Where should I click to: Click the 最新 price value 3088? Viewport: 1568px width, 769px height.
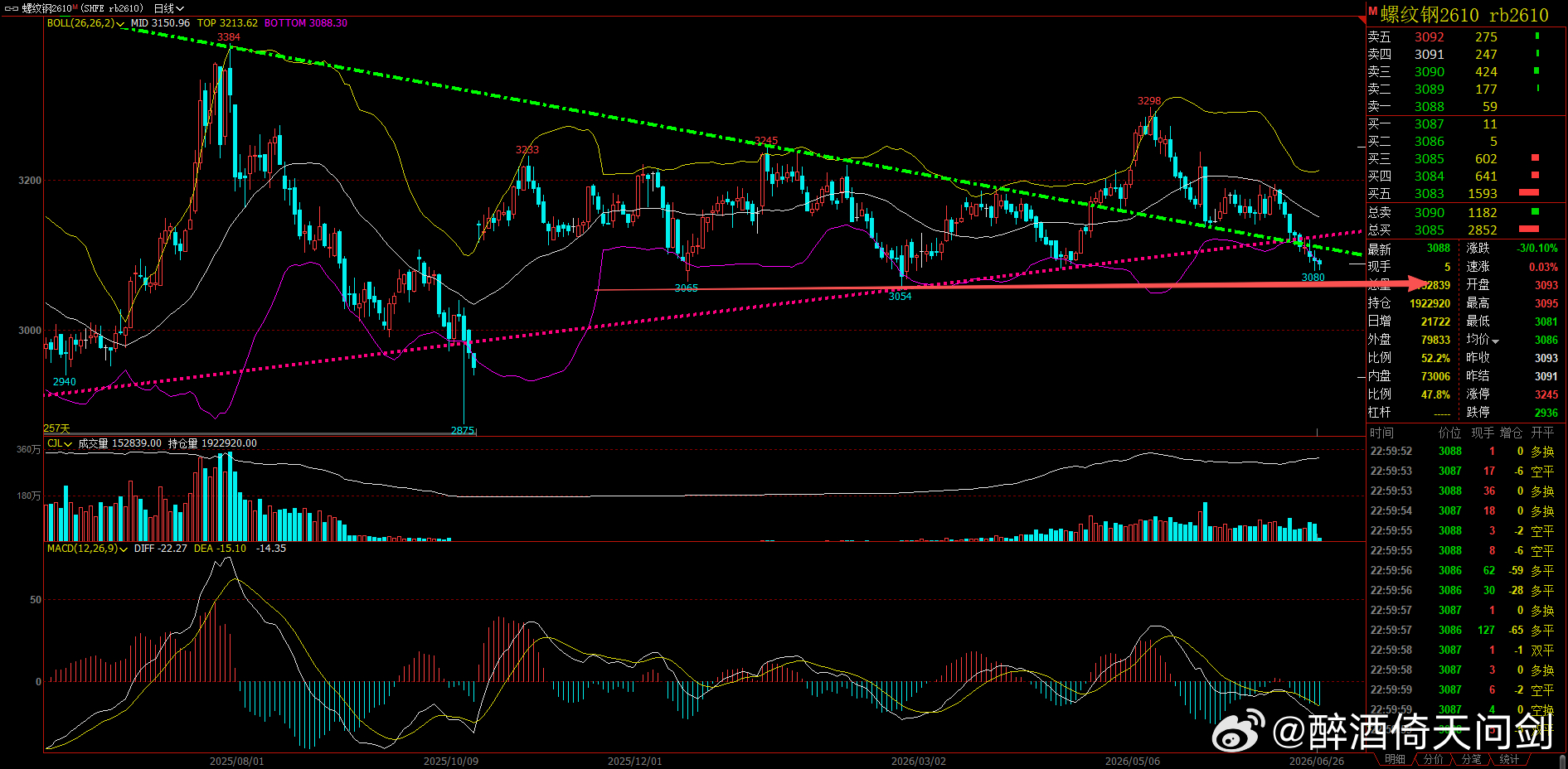pyautogui.click(x=1439, y=249)
